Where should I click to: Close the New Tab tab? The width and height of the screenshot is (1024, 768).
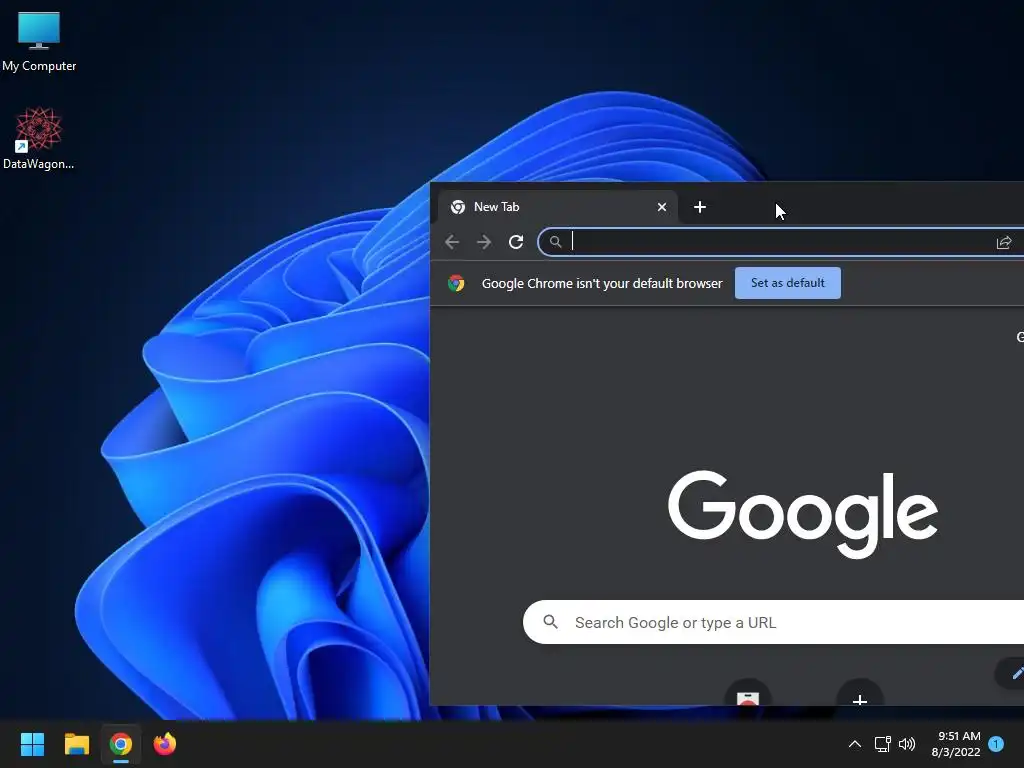[662, 207]
